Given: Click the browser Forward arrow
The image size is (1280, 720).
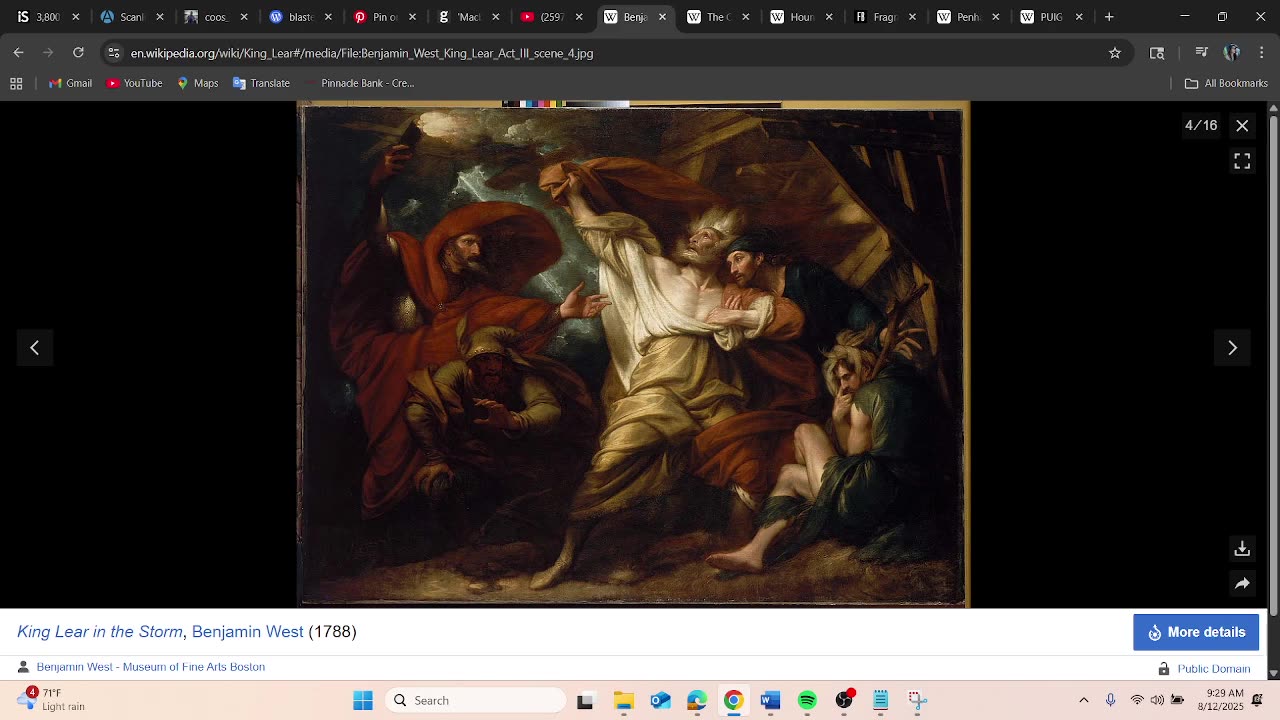Looking at the screenshot, I should (x=48, y=53).
